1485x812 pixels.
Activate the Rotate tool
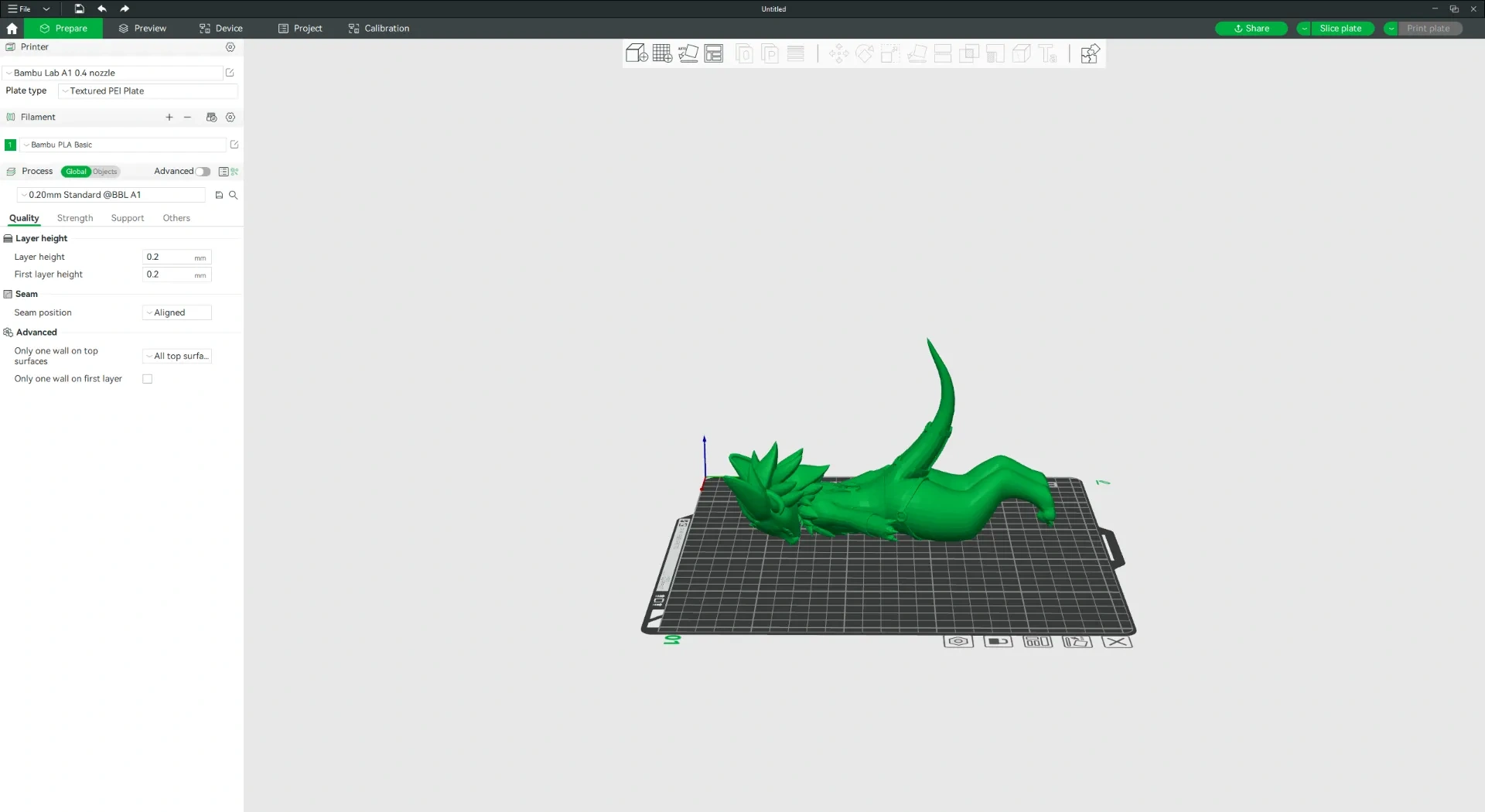pos(865,53)
